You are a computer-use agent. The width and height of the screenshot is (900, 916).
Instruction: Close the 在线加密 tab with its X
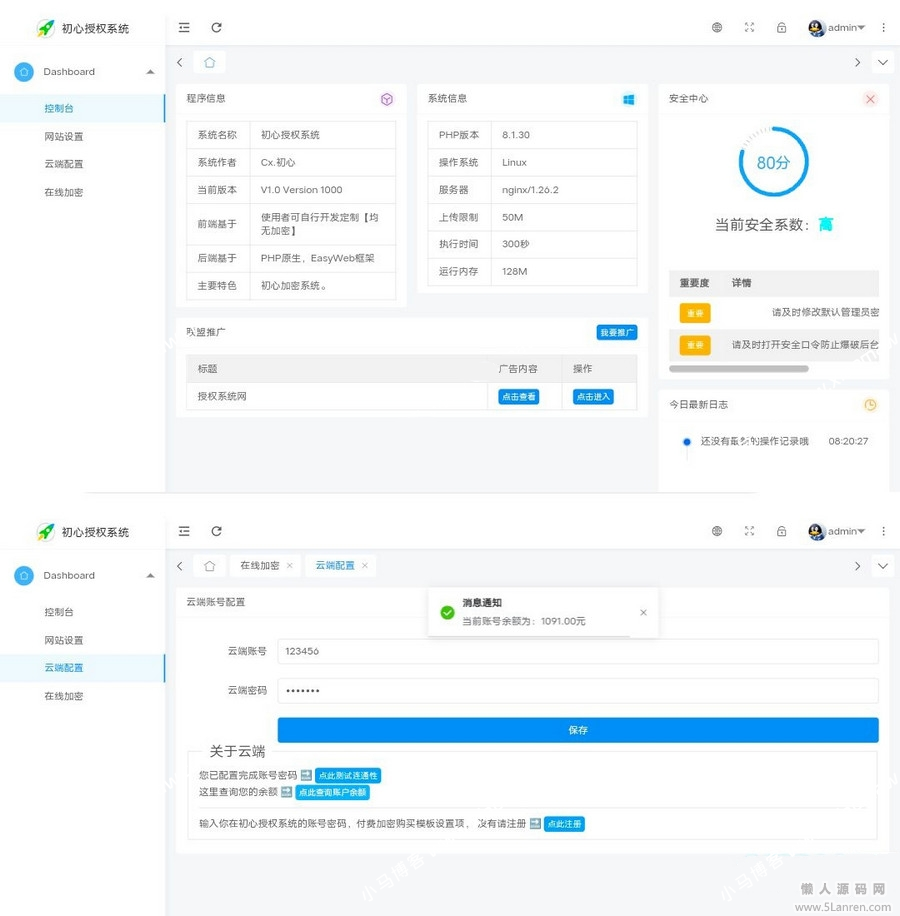click(290, 566)
